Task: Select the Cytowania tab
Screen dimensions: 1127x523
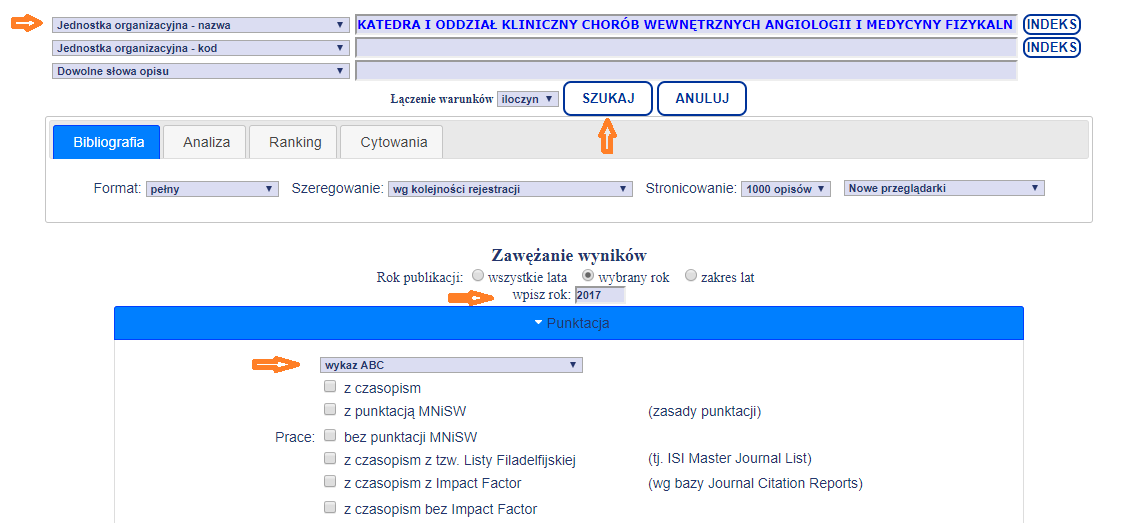Action: (x=393, y=142)
